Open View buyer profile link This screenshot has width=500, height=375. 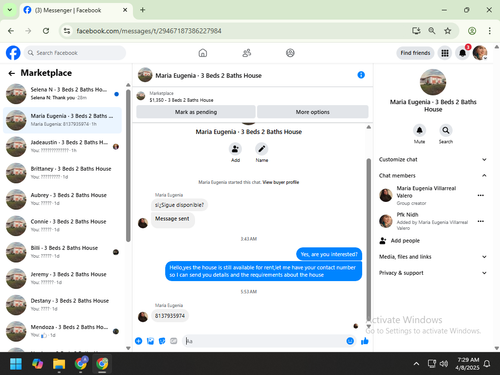point(281,182)
